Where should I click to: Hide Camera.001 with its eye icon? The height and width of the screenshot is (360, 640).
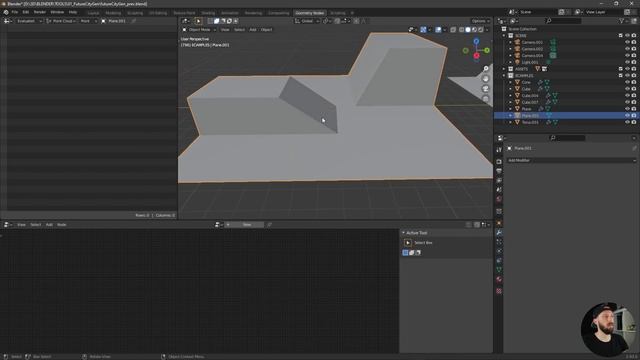click(x=627, y=42)
